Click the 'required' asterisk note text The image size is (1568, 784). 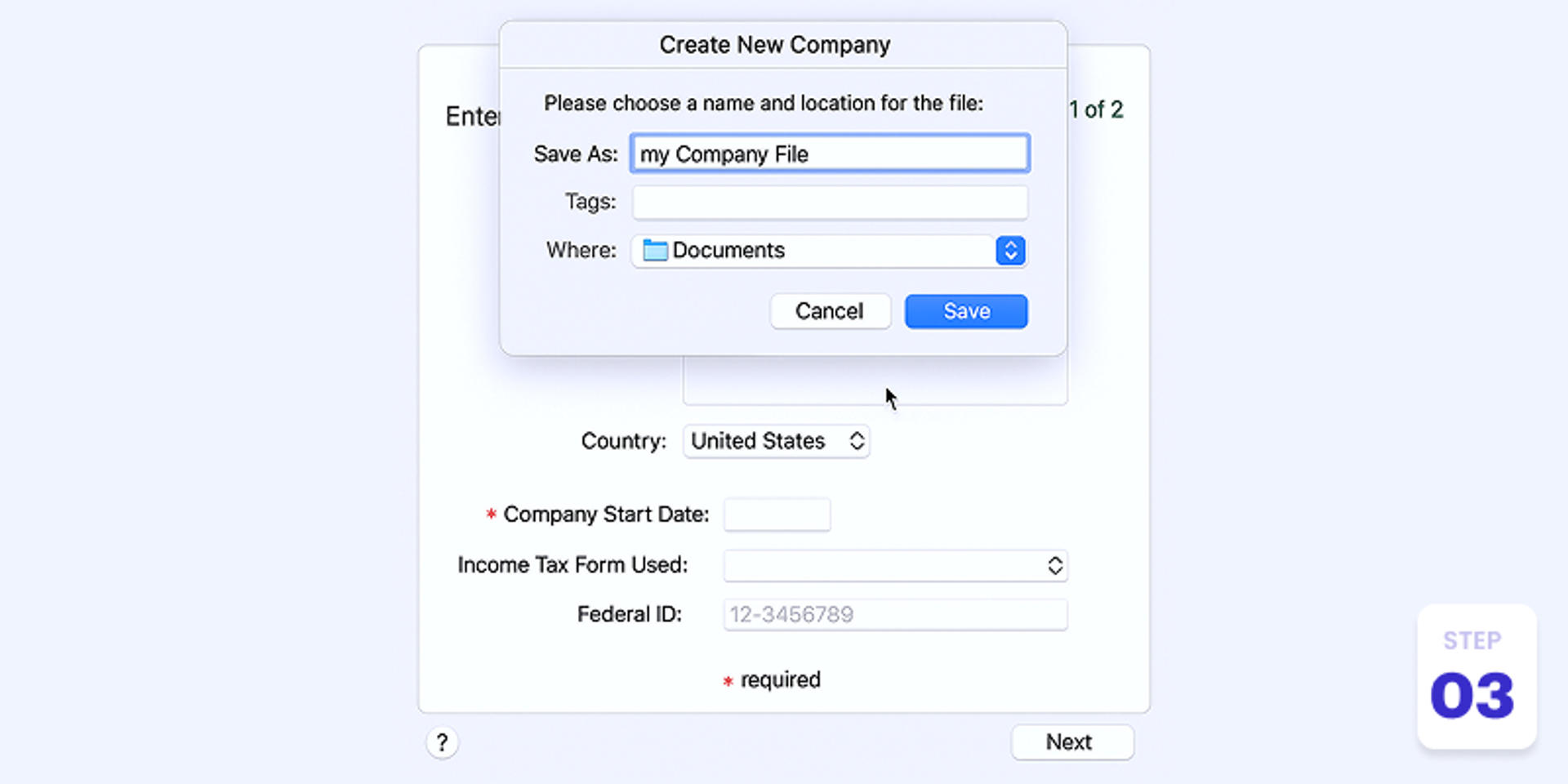click(778, 679)
